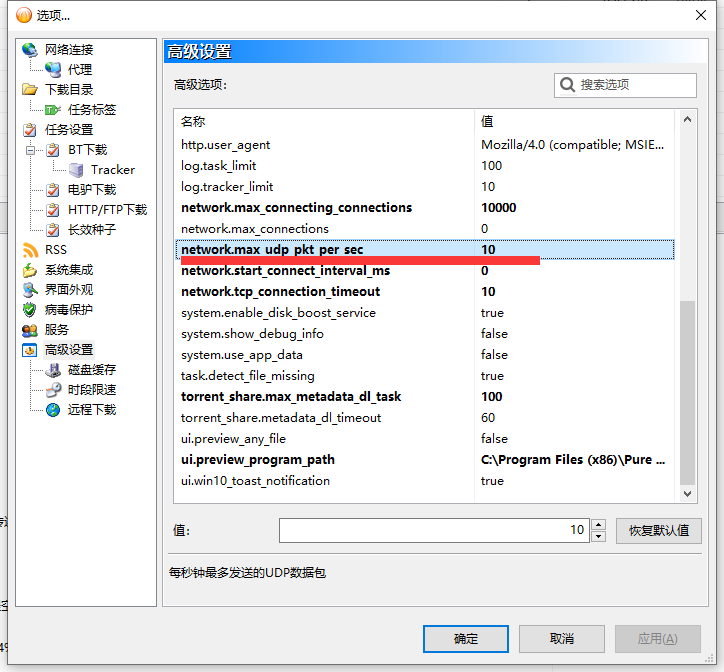Screen dimensions: 724x672
Task: Open the 网络连接 settings page
Action: point(69,49)
